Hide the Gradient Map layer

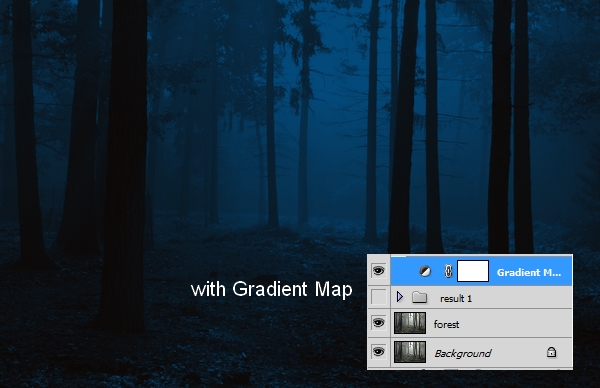pyautogui.click(x=378, y=271)
